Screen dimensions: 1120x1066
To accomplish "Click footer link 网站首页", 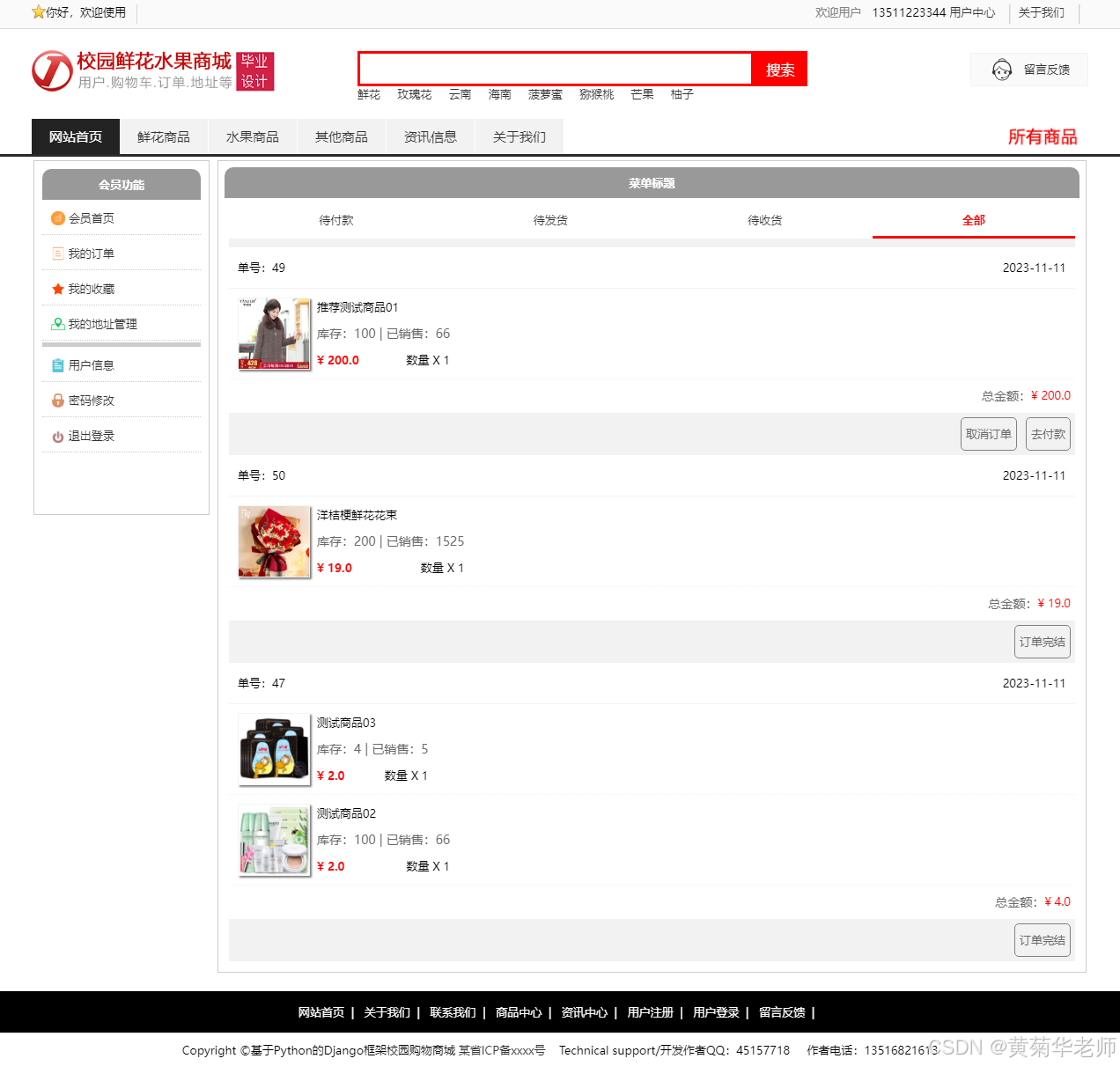I will coord(321,1012).
